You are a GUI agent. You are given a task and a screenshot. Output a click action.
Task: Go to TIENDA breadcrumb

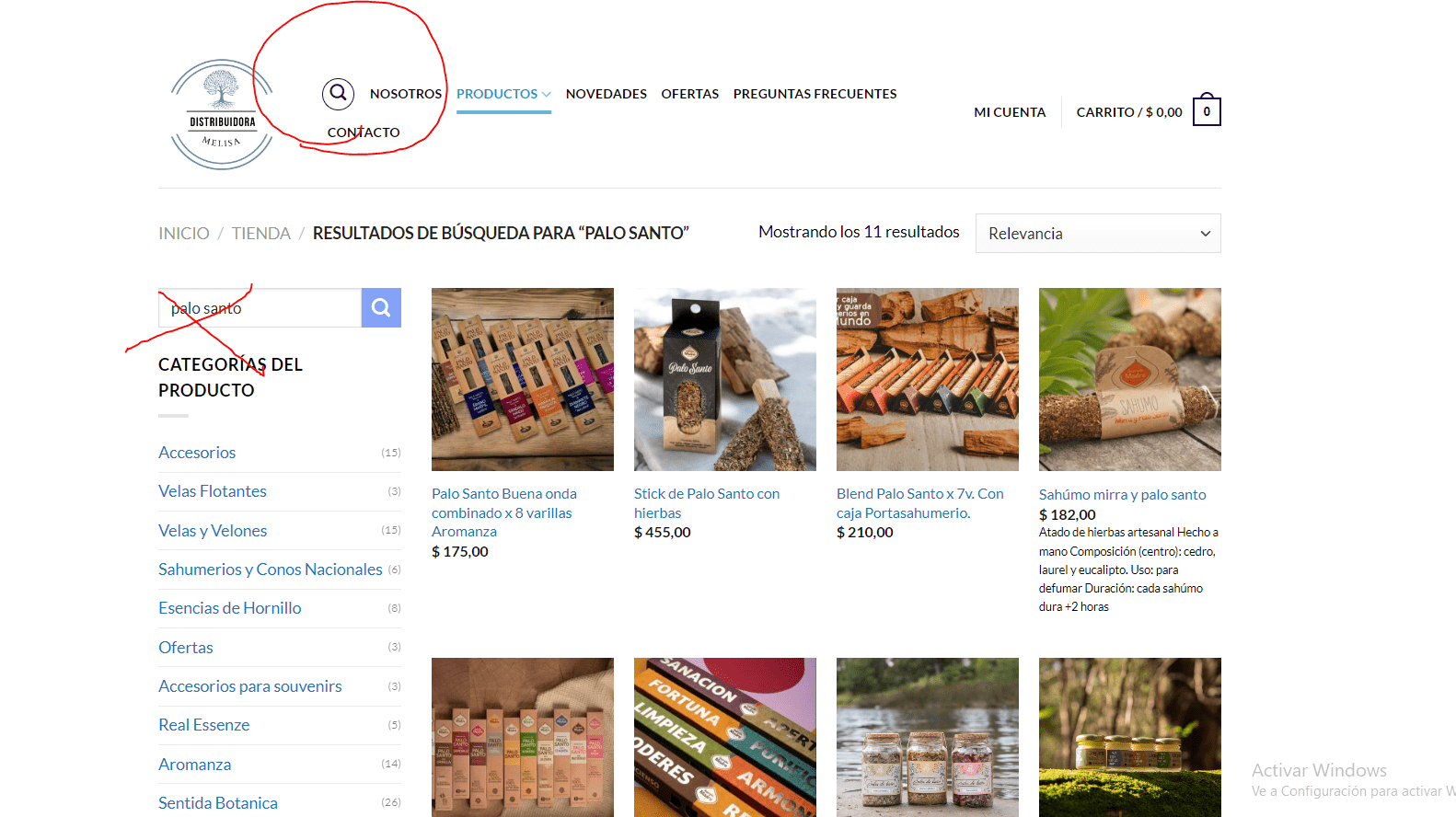coord(261,234)
